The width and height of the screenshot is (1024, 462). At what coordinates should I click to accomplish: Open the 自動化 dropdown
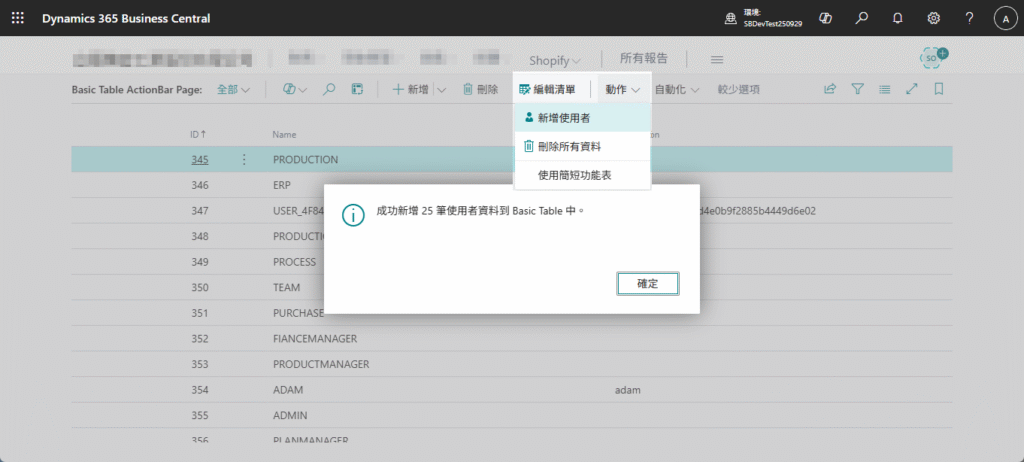677,90
